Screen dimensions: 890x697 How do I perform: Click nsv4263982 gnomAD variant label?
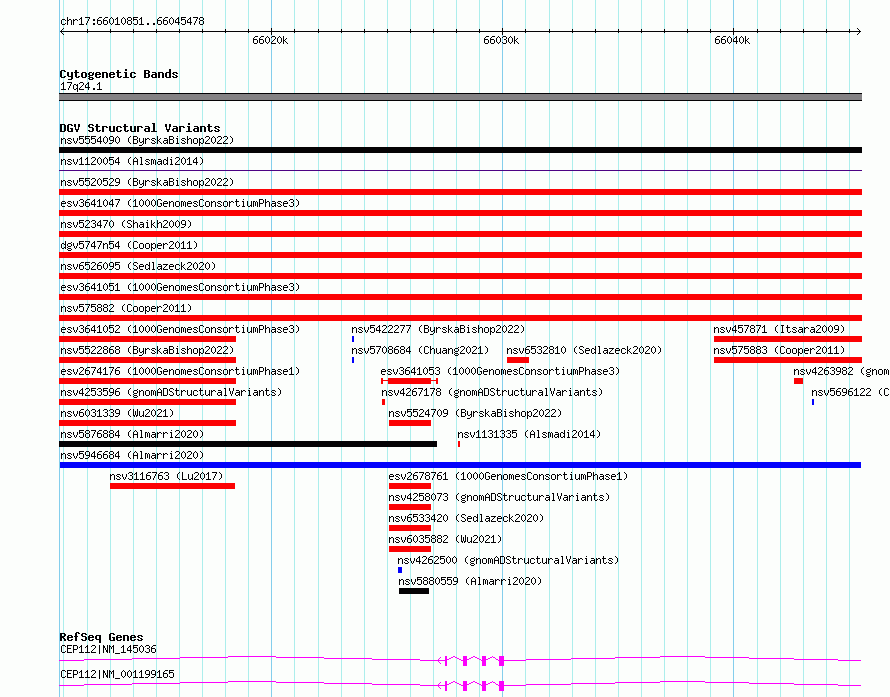click(841, 371)
